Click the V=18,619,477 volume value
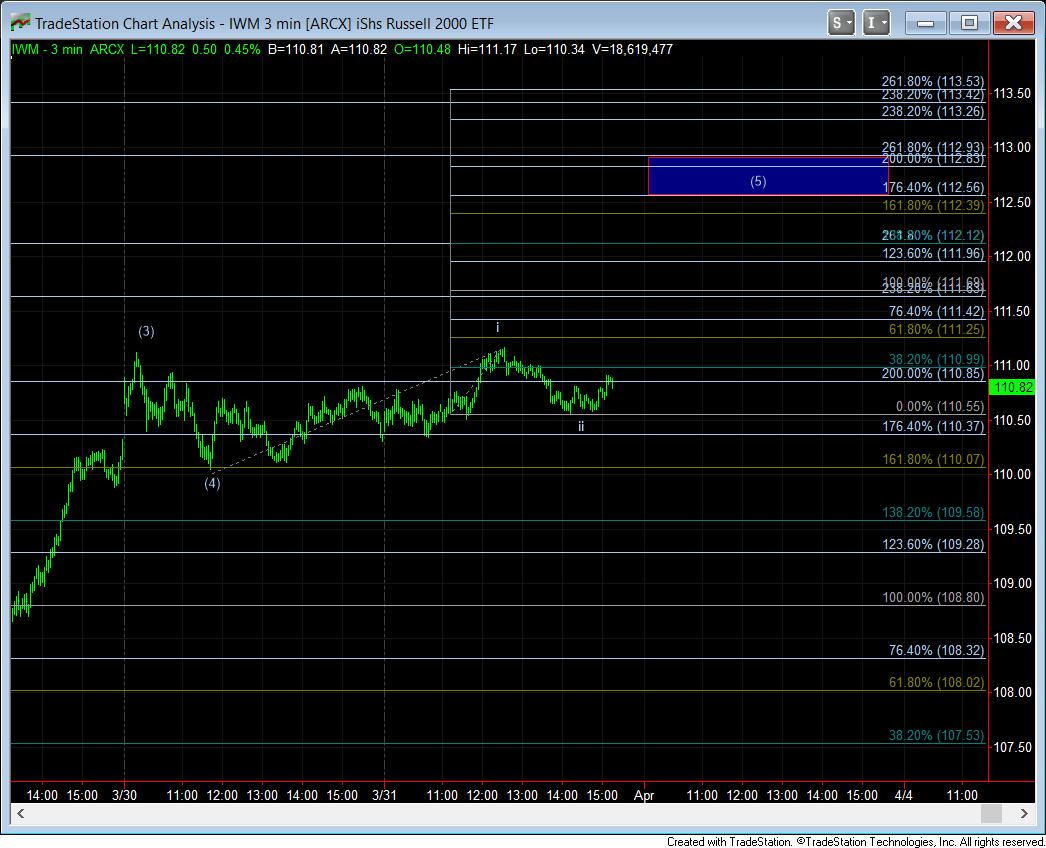The image size is (1046, 848). tap(632, 49)
